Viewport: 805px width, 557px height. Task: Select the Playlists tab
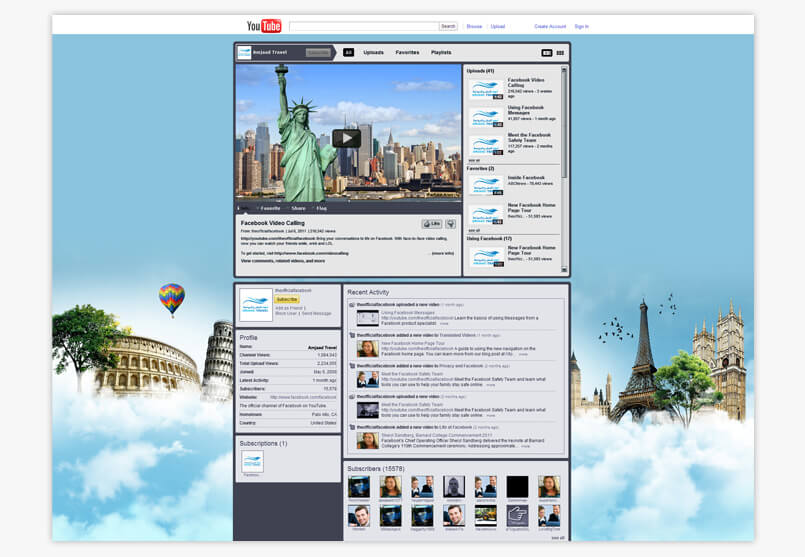pos(441,52)
